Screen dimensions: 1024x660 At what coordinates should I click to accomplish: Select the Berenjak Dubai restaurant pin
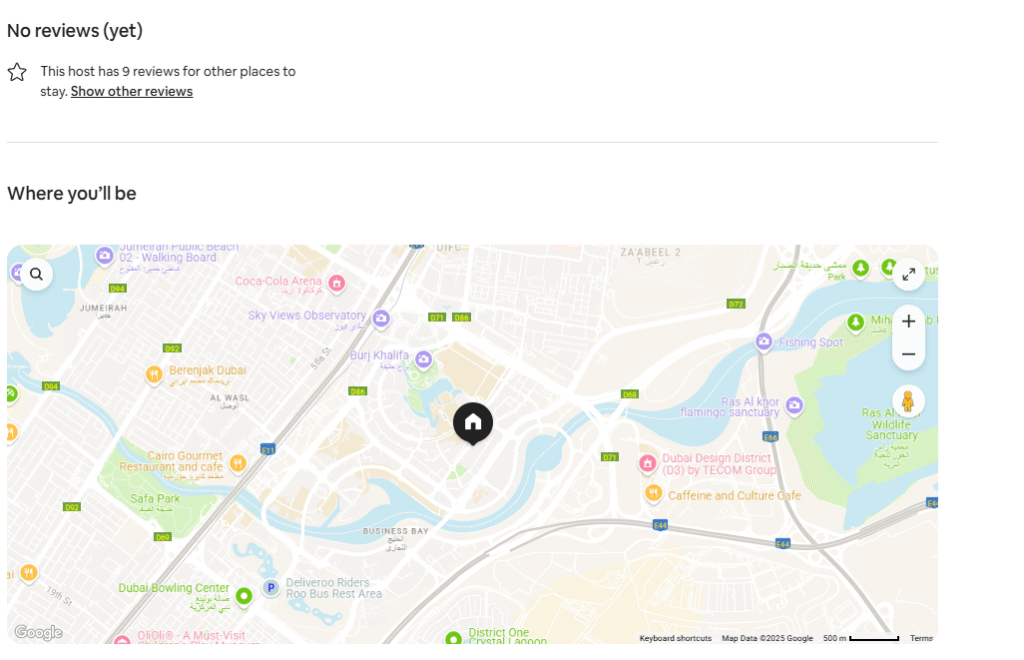(x=154, y=374)
